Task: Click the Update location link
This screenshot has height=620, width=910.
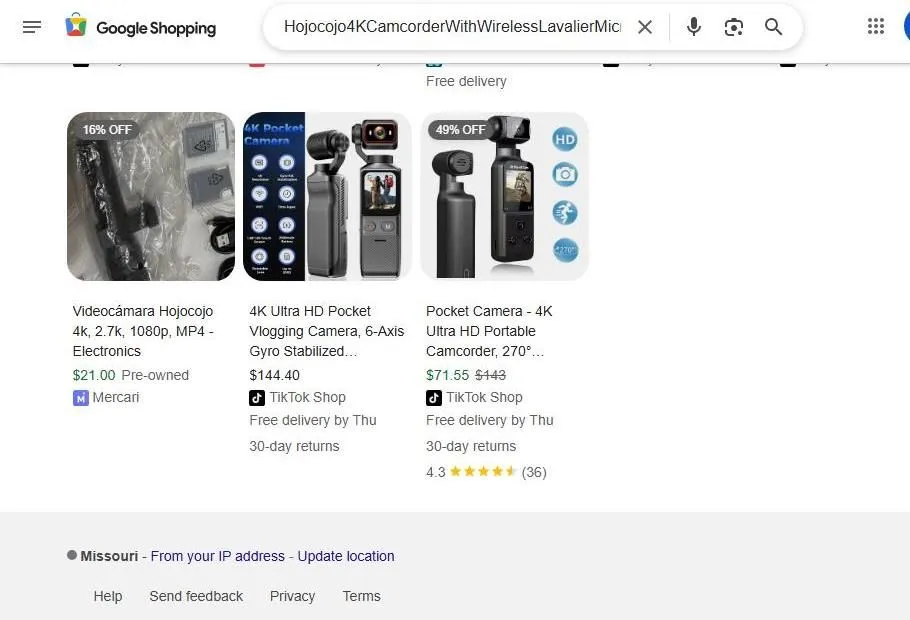Action: coord(346,556)
